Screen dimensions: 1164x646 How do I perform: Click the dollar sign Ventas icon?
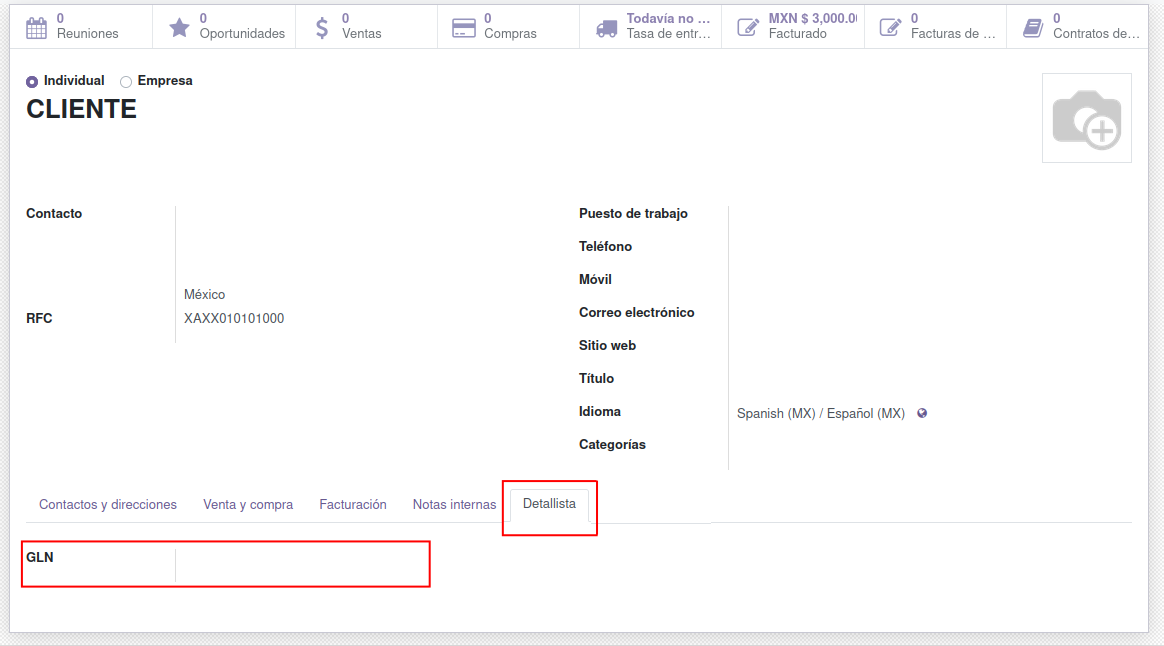[321, 27]
